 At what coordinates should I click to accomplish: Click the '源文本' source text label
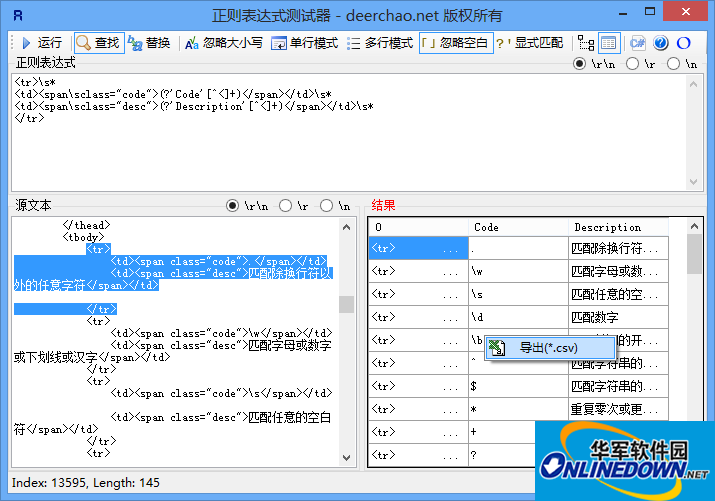33,205
